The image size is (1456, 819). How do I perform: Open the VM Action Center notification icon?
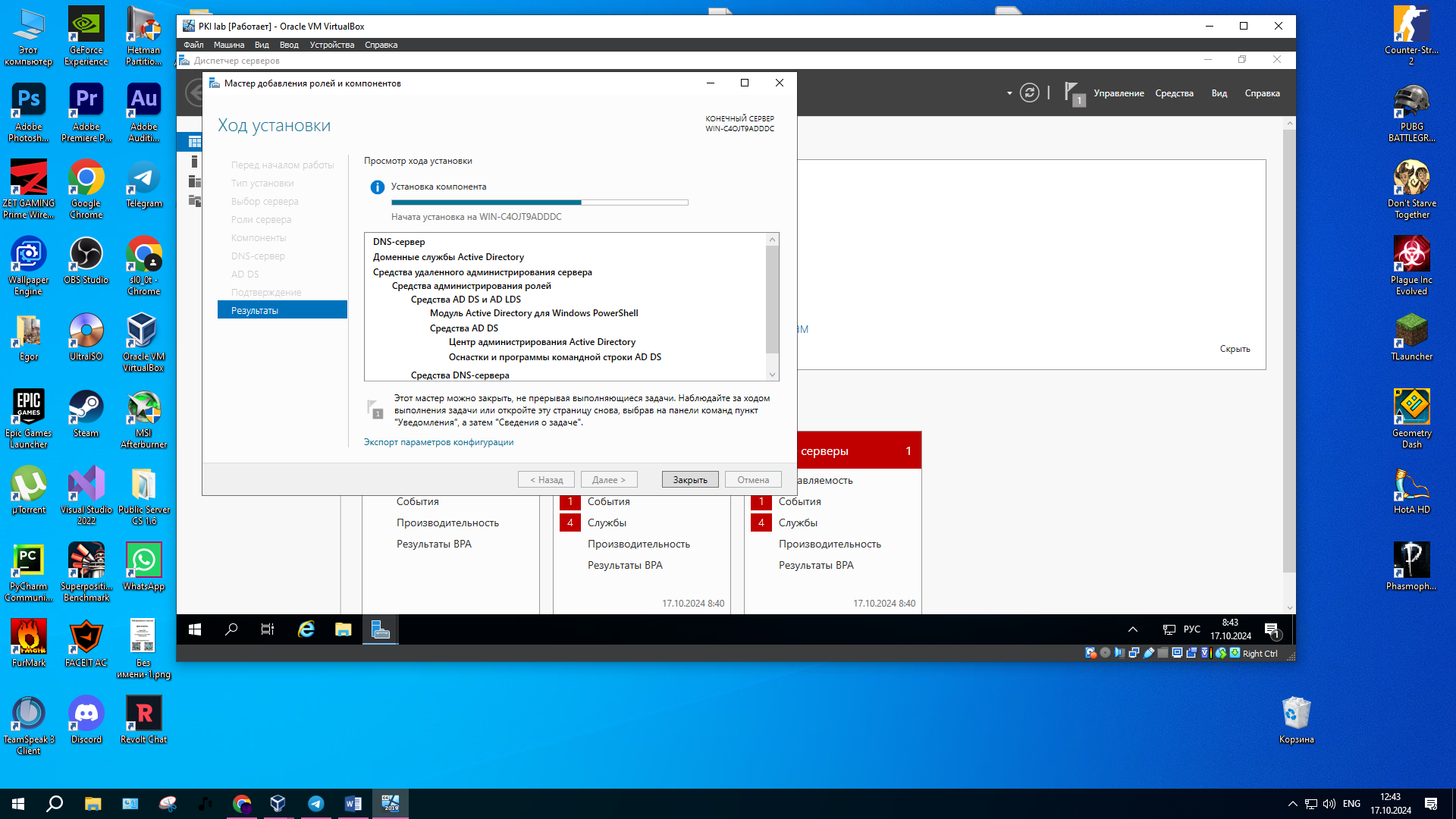(x=1272, y=629)
